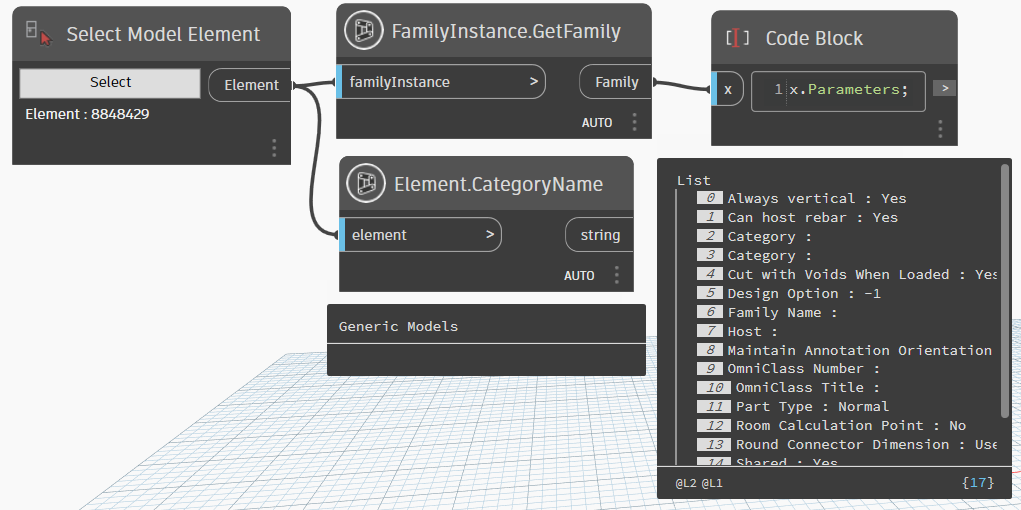This screenshot has width=1021, height=510.
Task: Click the familyInstance input port
Action: tap(441, 82)
